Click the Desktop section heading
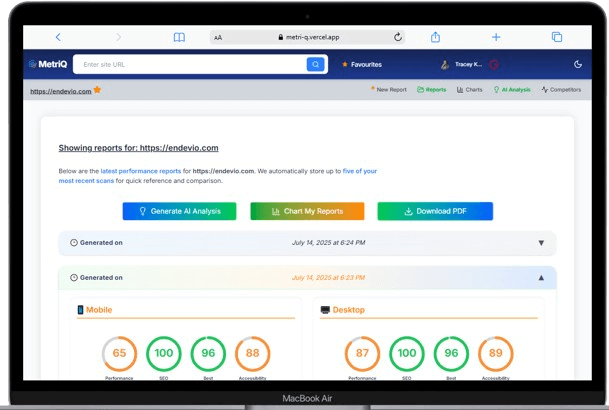 click(x=349, y=310)
